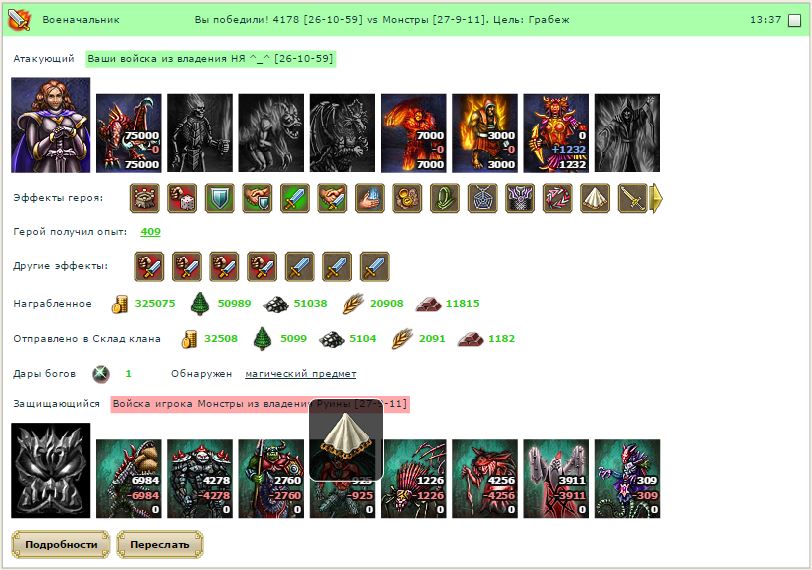Click the first fist-and-sword other effect icon
Viewport: 812px width, 570px height.
click(149, 267)
